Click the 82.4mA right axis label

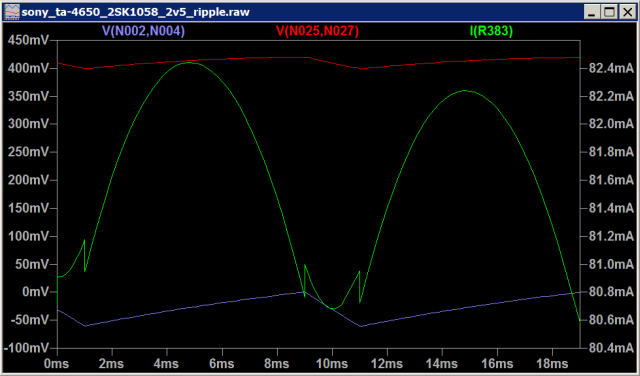pyautogui.click(x=611, y=68)
